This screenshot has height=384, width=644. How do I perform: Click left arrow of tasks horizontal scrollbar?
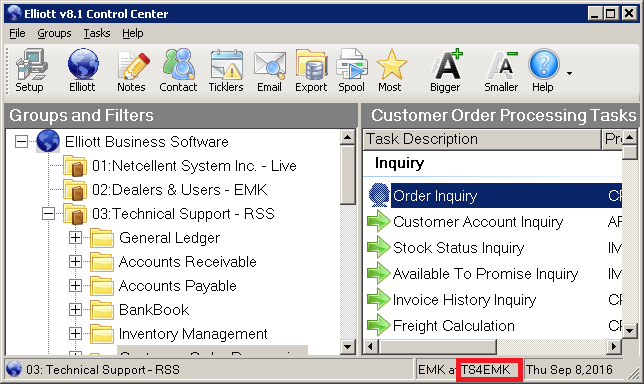click(370, 347)
